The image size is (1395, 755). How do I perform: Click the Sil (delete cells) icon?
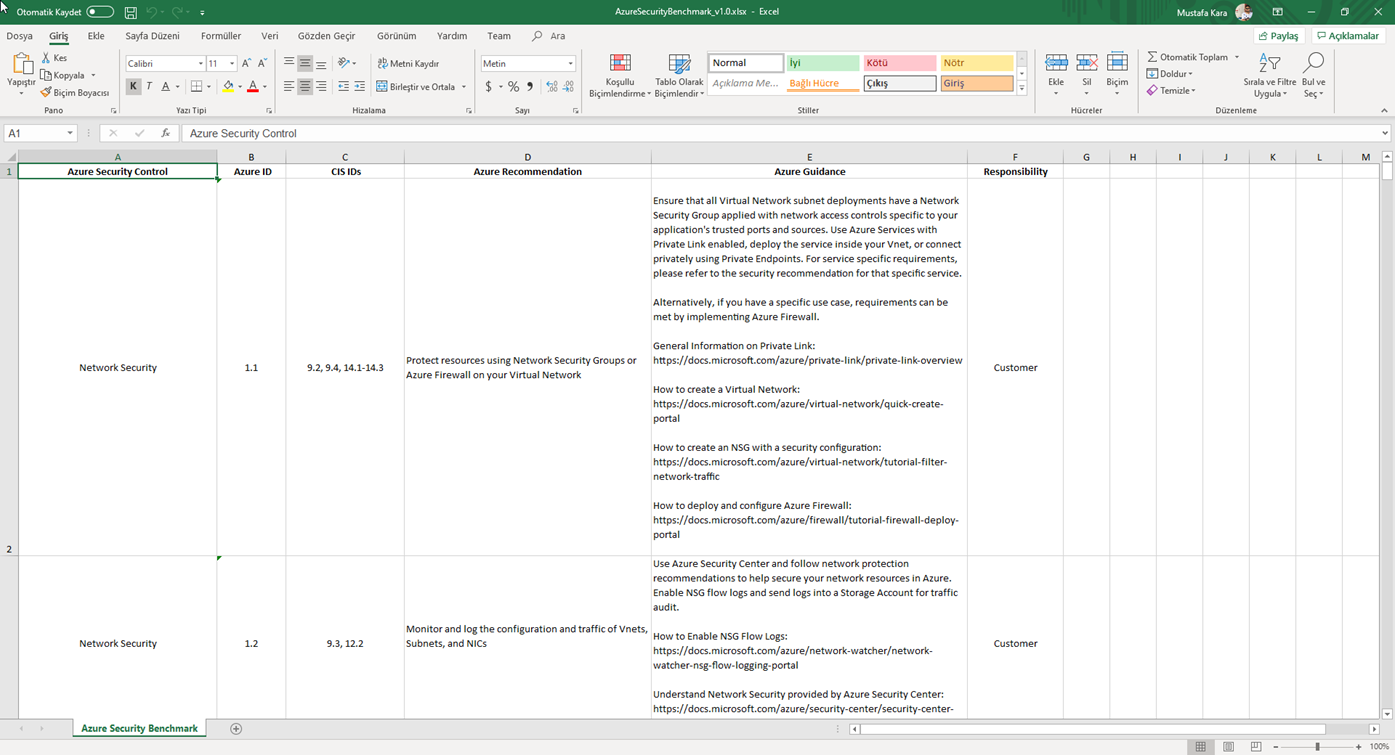(1087, 64)
